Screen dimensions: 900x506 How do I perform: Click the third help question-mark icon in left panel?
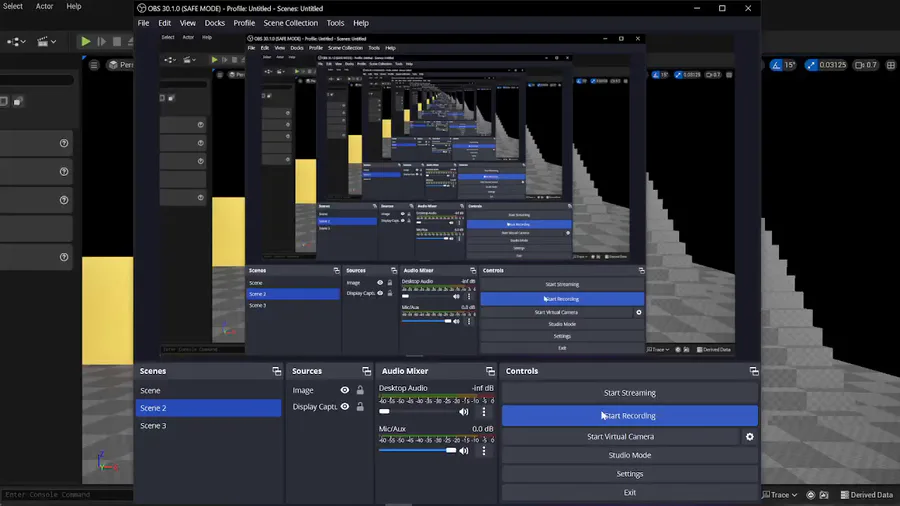(64, 200)
